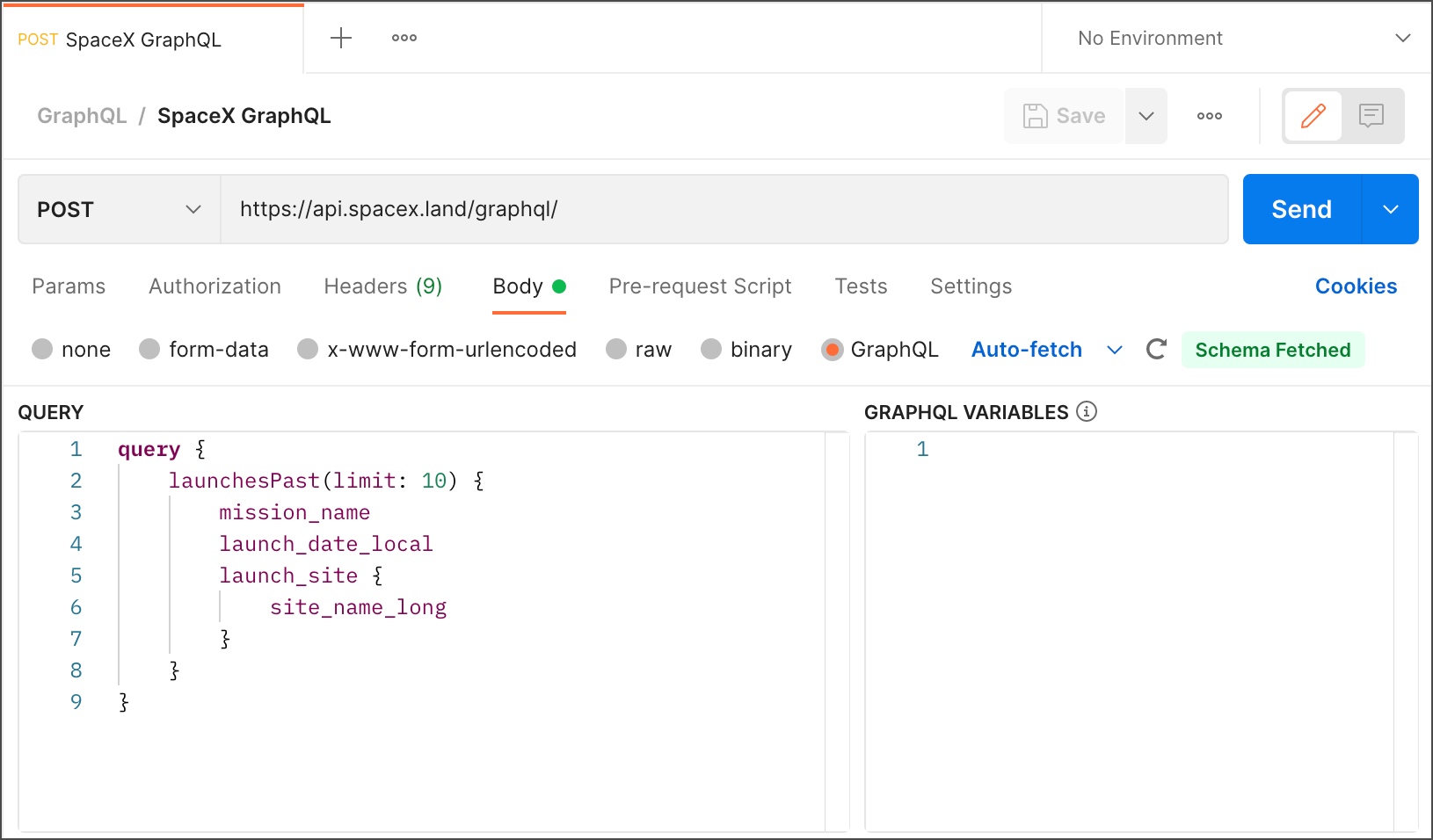Open the three-dot menu next to tabs

click(x=404, y=37)
